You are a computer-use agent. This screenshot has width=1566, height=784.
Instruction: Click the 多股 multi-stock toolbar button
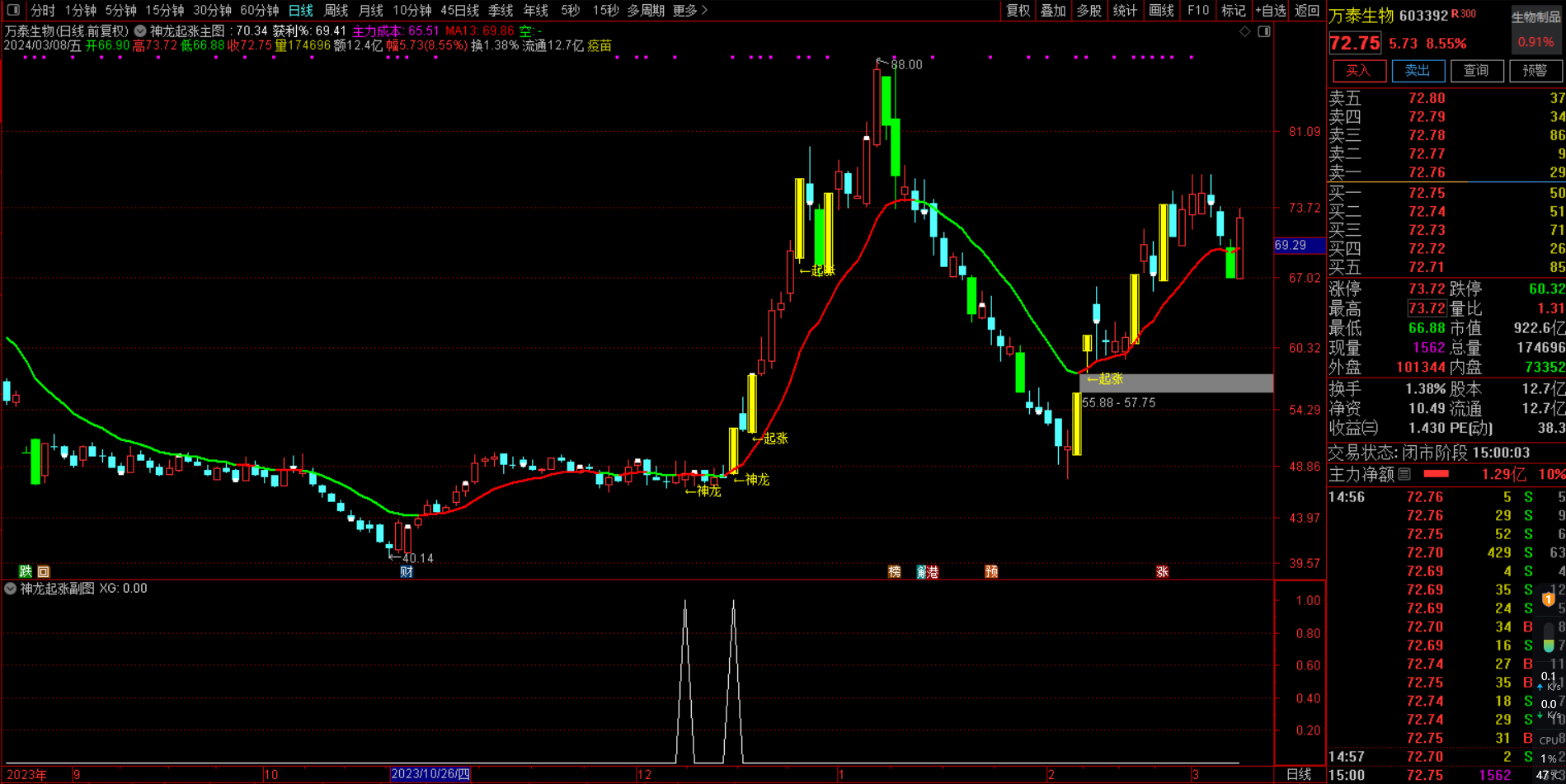pos(1089,10)
